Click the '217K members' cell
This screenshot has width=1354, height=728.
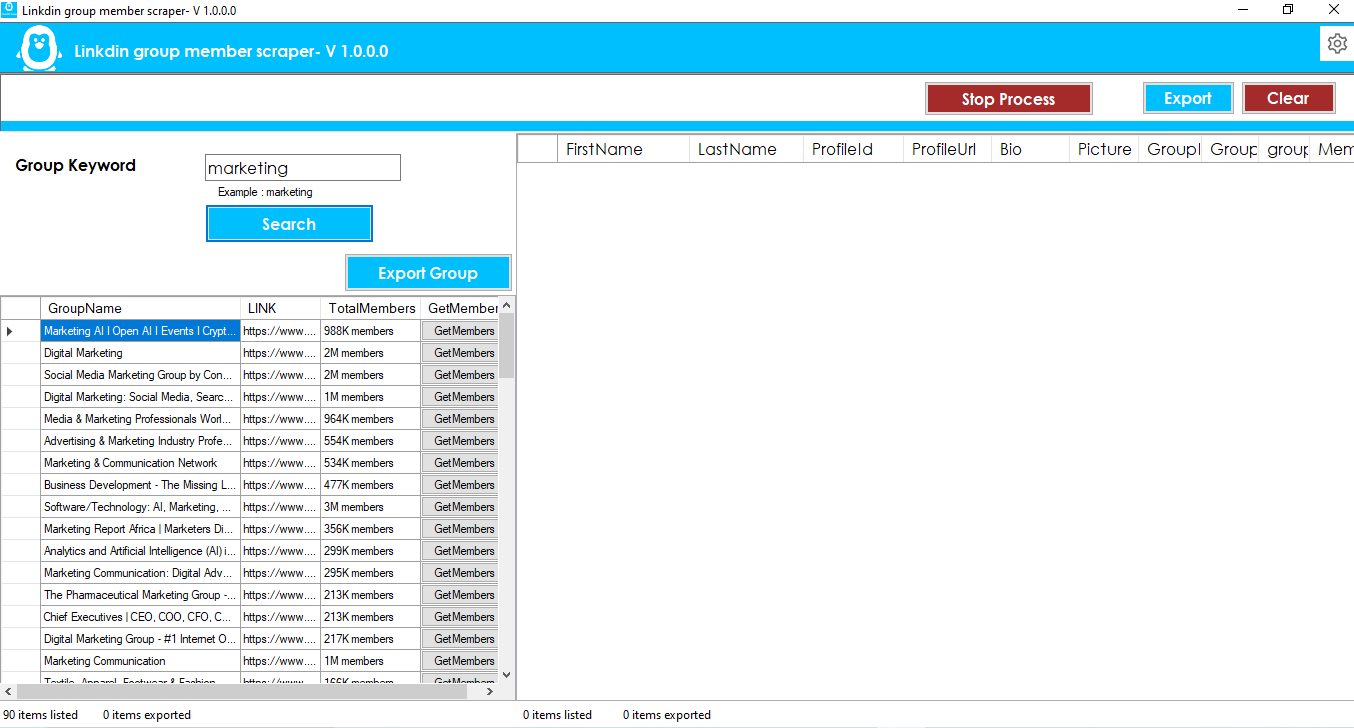(371, 639)
